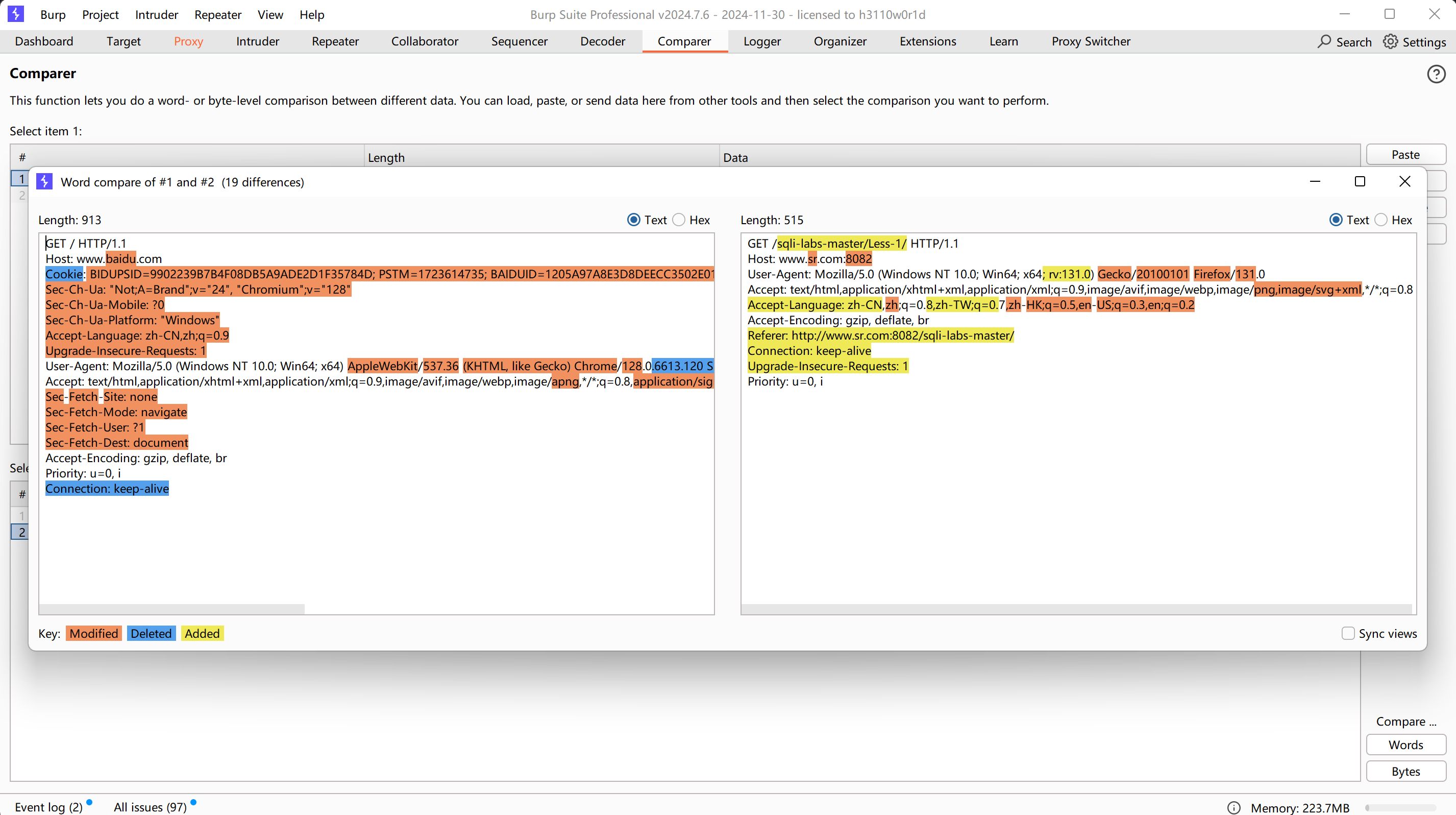Open the Decoder tab
This screenshot has width=1456, height=815.
[x=603, y=41]
